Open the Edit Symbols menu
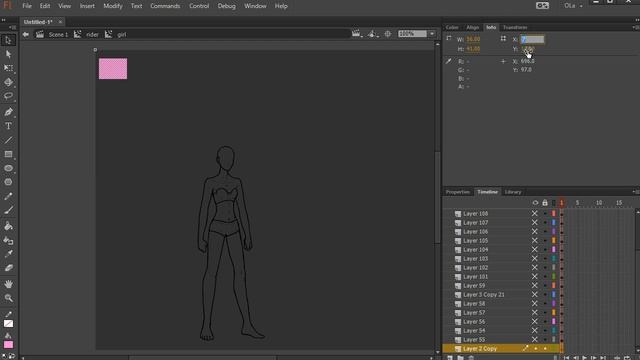 click(x=372, y=34)
